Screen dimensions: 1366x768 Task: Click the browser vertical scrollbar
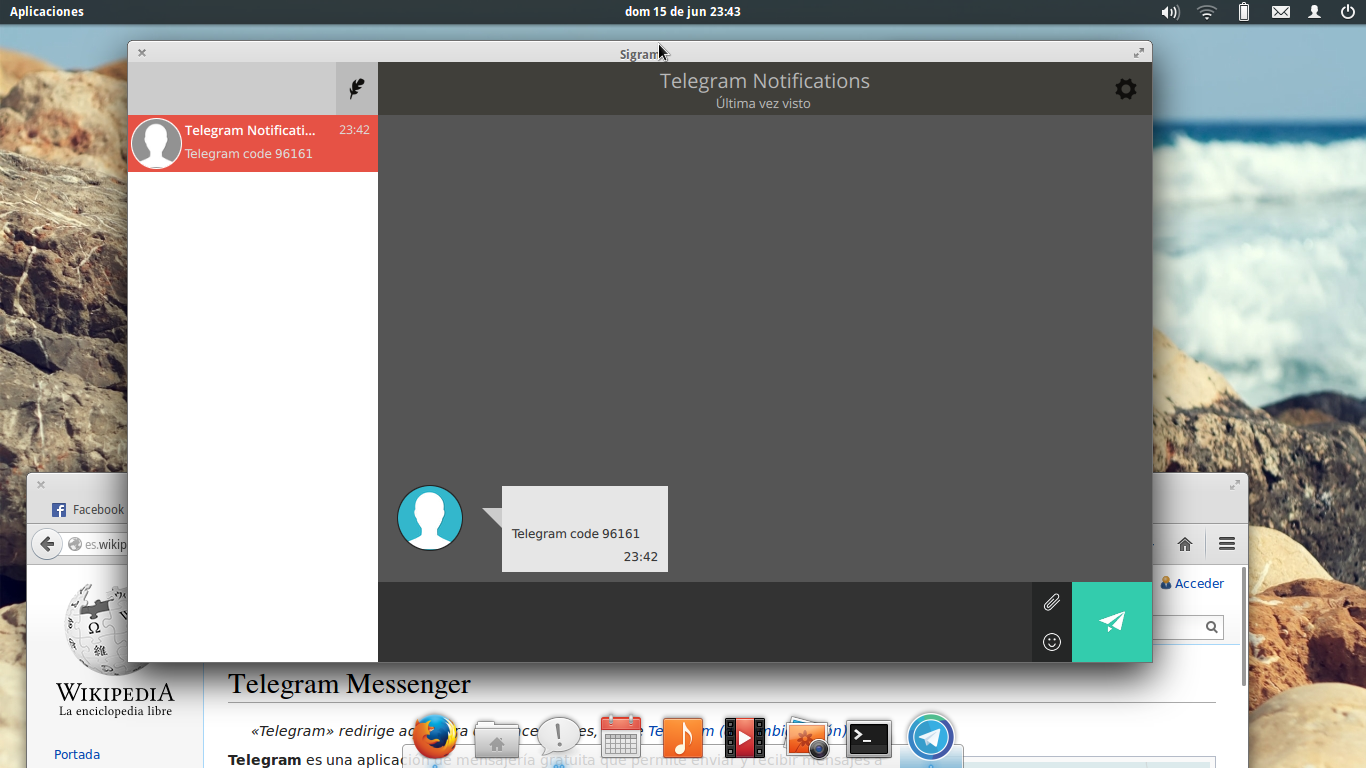(x=1243, y=625)
